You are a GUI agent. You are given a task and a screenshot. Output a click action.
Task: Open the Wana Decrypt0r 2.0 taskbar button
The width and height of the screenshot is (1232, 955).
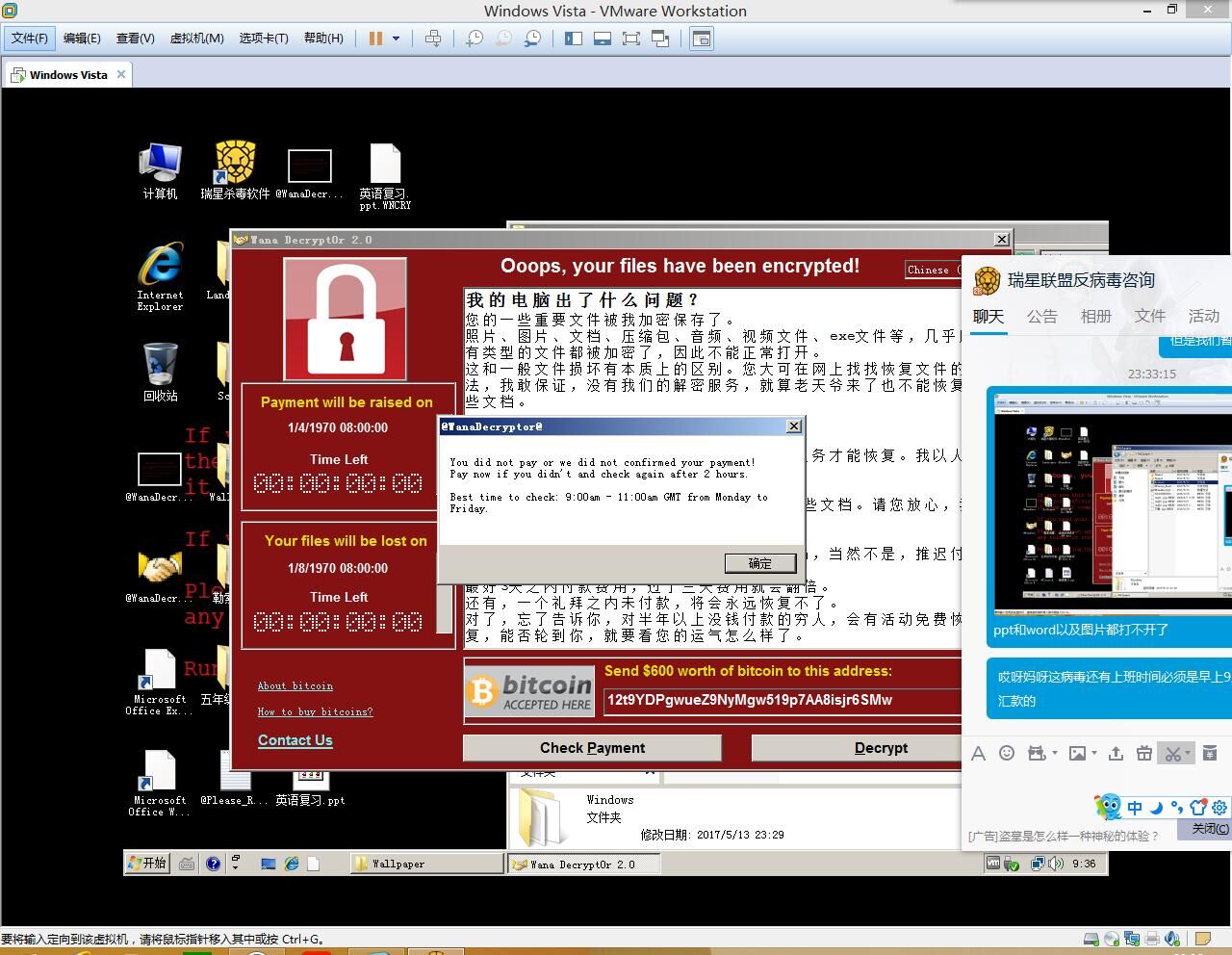click(x=584, y=865)
